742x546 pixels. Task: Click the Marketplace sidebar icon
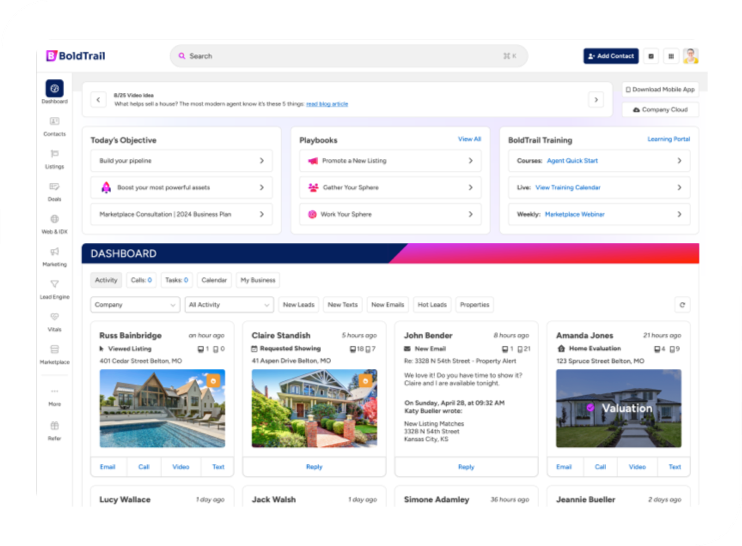[x=54, y=353]
